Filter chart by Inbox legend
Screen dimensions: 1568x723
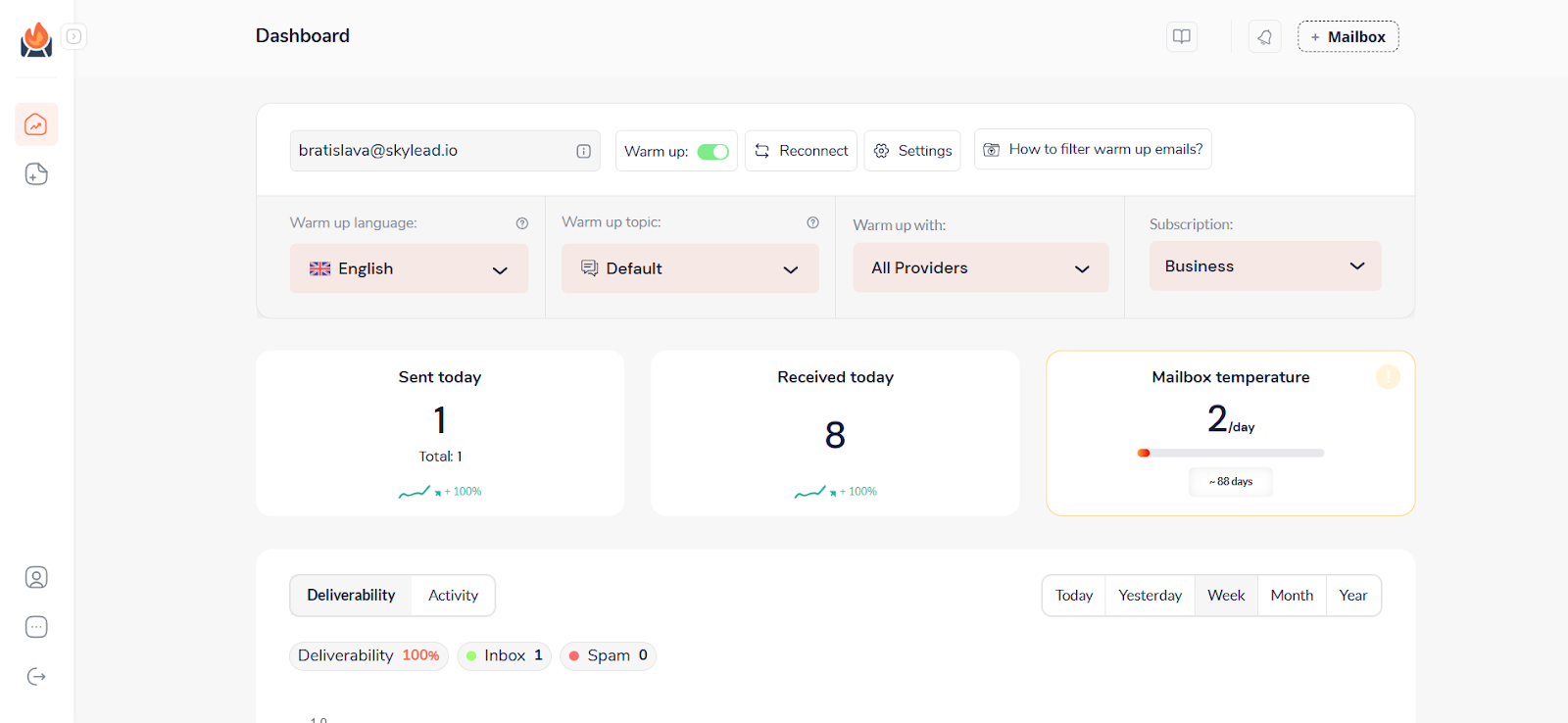(504, 655)
